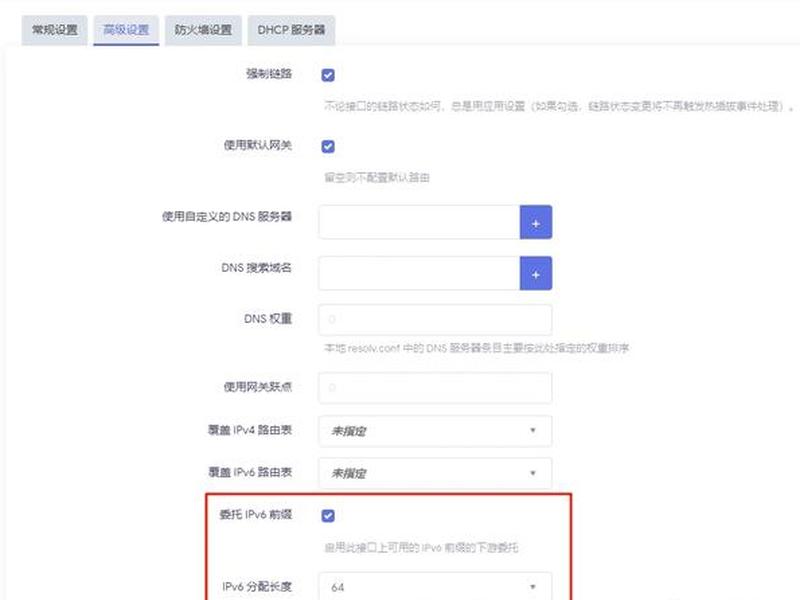Screen dimensions: 800x600
Task: Open the 覆盖 IPv6 路由表 dropdown
Action: 435,473
